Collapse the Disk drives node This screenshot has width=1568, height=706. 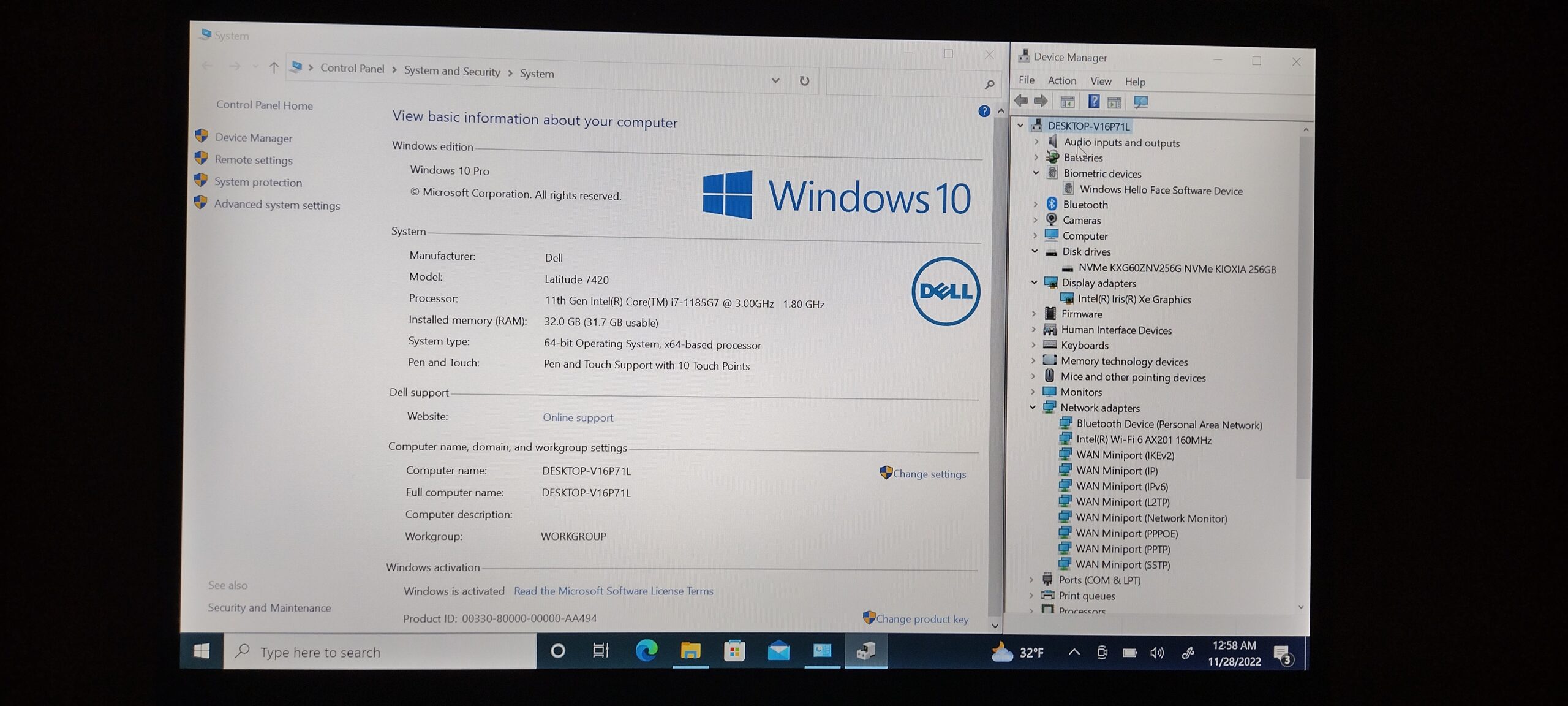click(x=1035, y=251)
